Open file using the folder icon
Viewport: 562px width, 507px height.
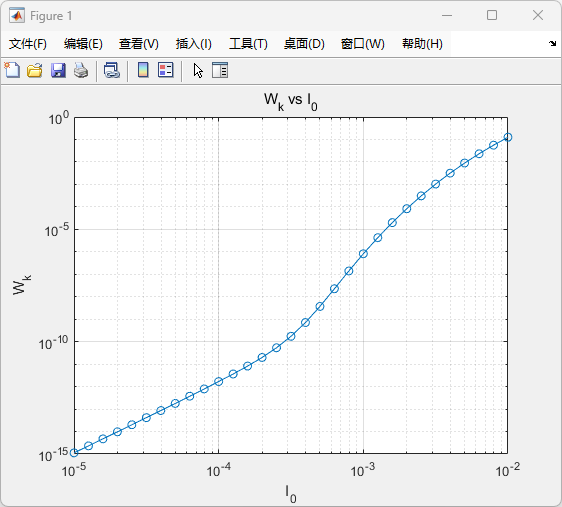coord(35,70)
